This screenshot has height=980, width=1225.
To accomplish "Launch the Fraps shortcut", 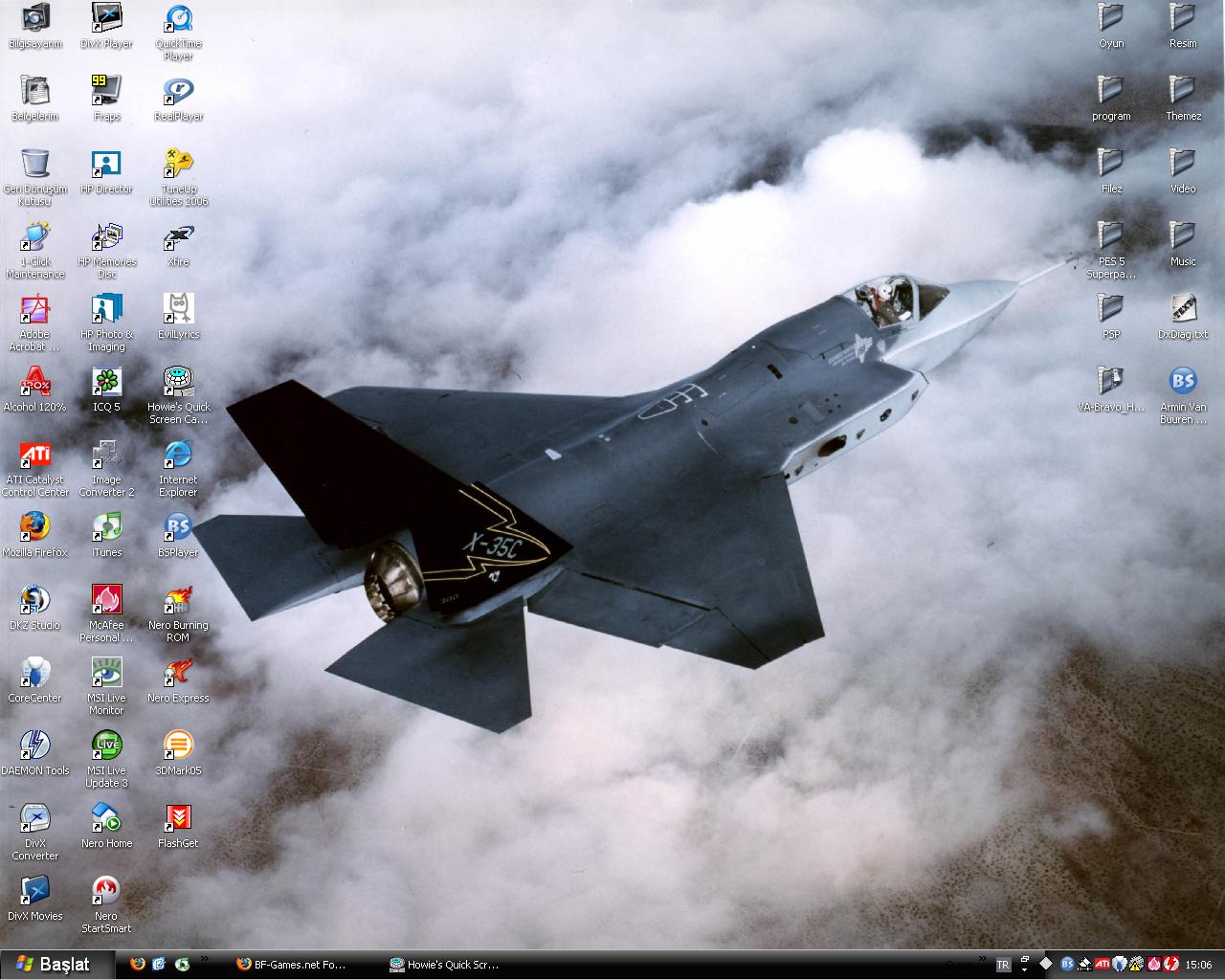I will (106, 100).
